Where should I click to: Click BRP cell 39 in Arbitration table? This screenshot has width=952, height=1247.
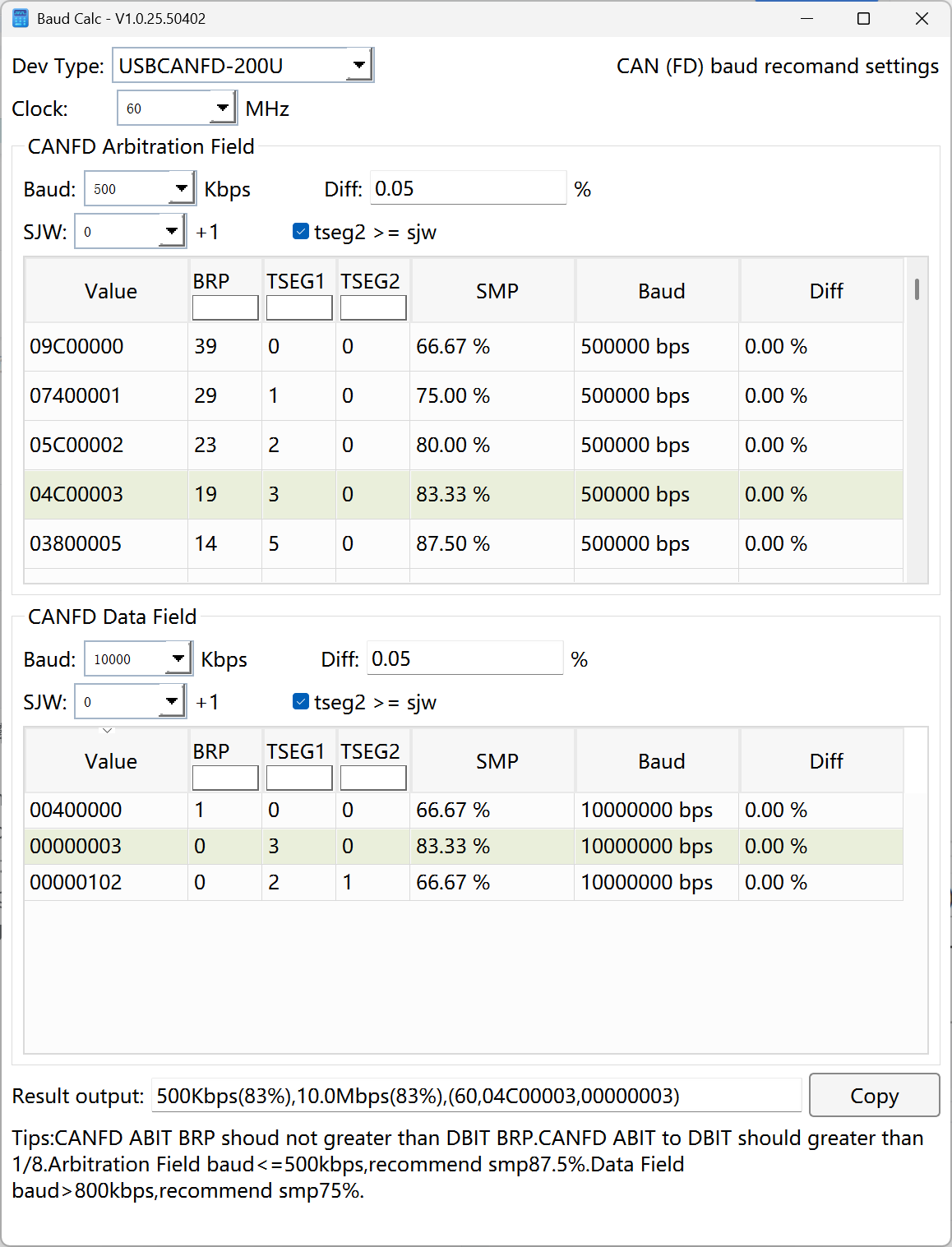point(225,347)
